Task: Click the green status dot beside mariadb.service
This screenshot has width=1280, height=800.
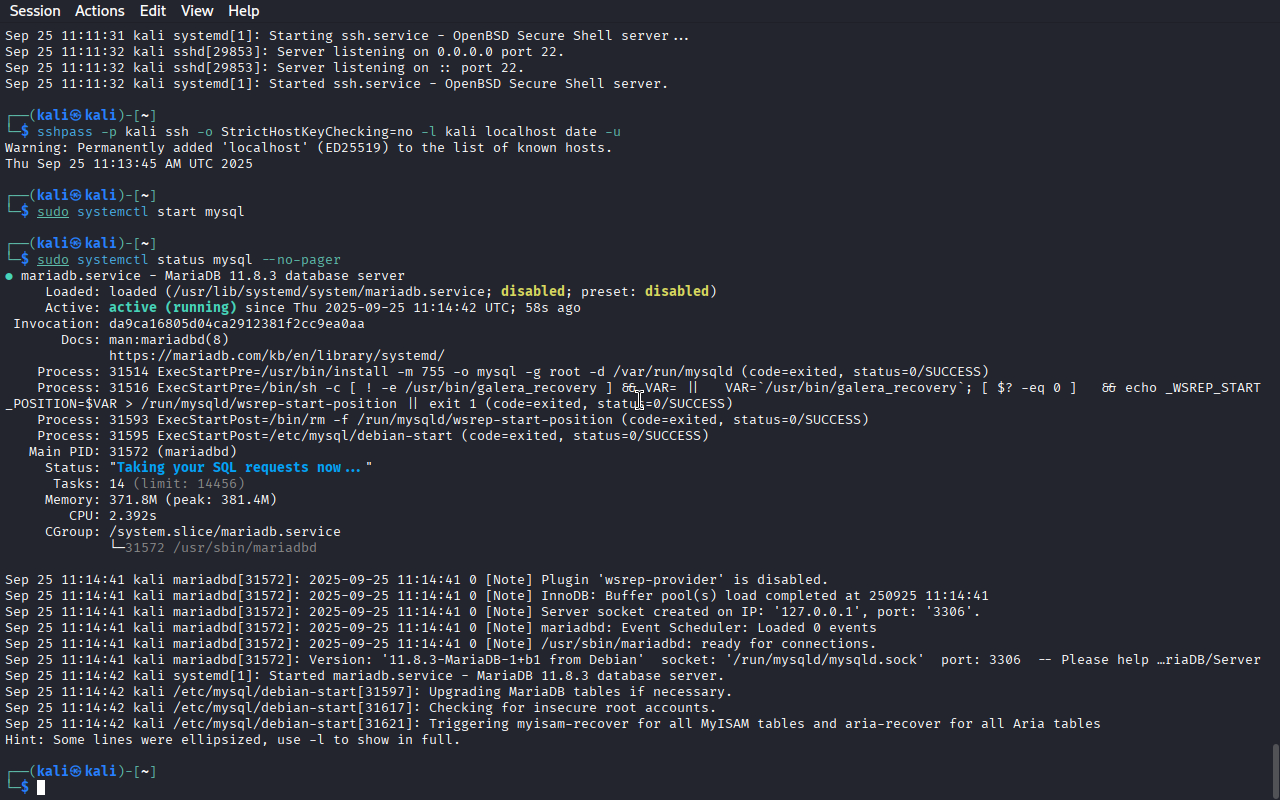Action: click(x=9, y=276)
